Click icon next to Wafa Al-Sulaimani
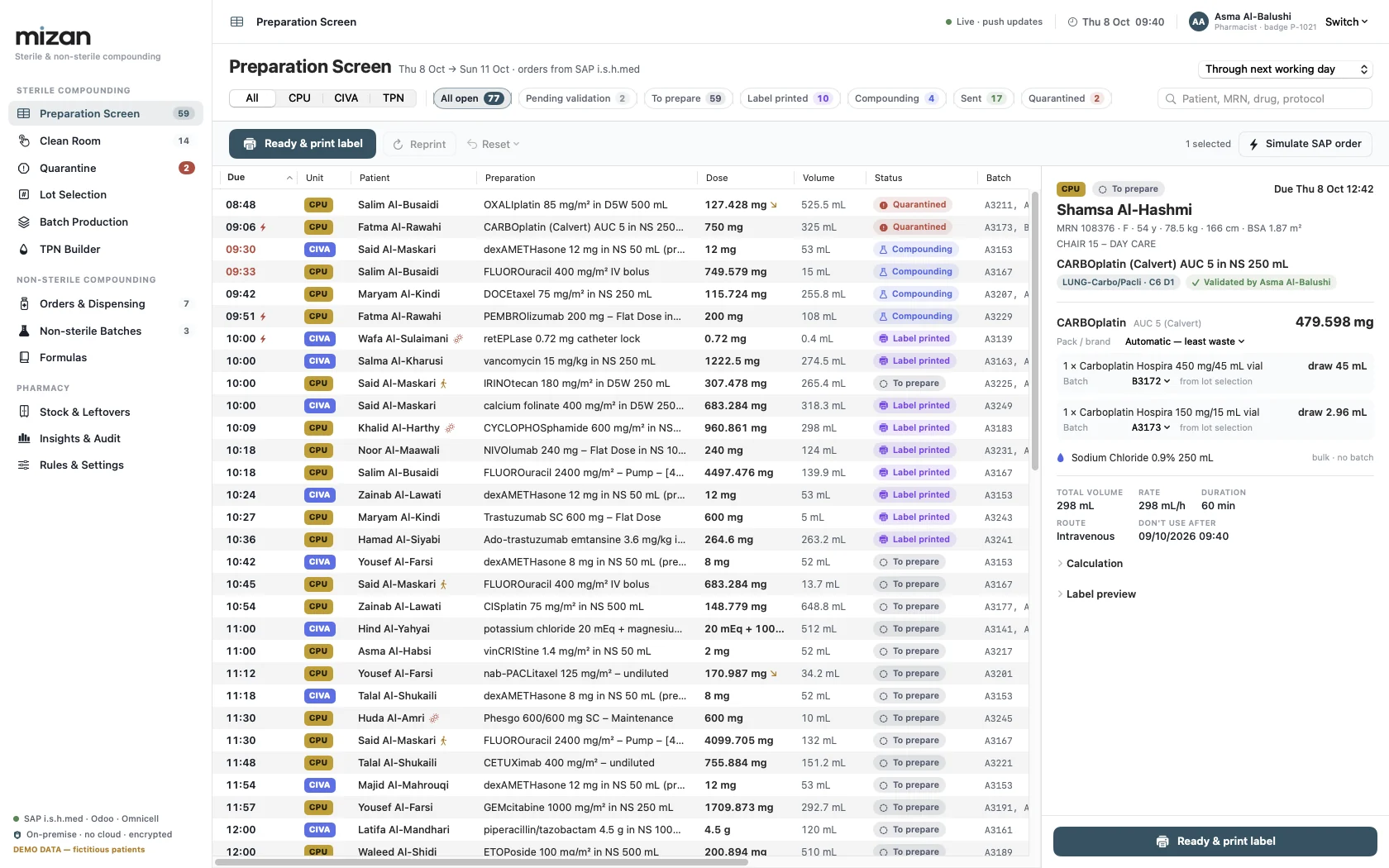Screen dimensions: 1389x868 tap(458, 338)
